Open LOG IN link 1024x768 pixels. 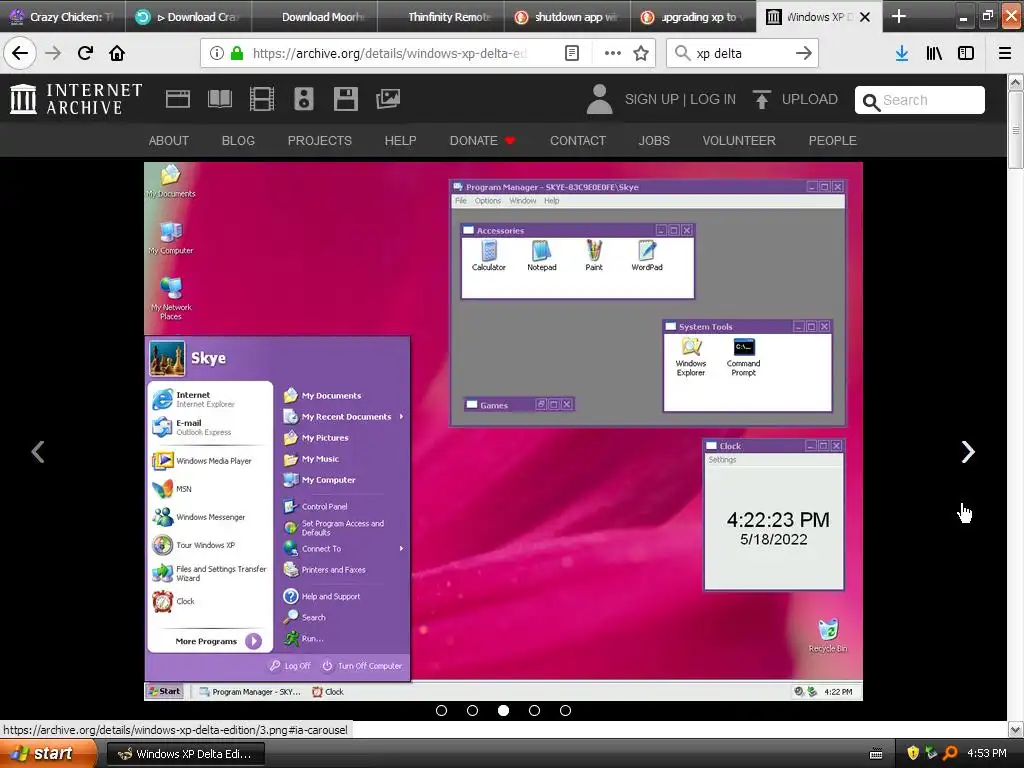click(x=713, y=99)
